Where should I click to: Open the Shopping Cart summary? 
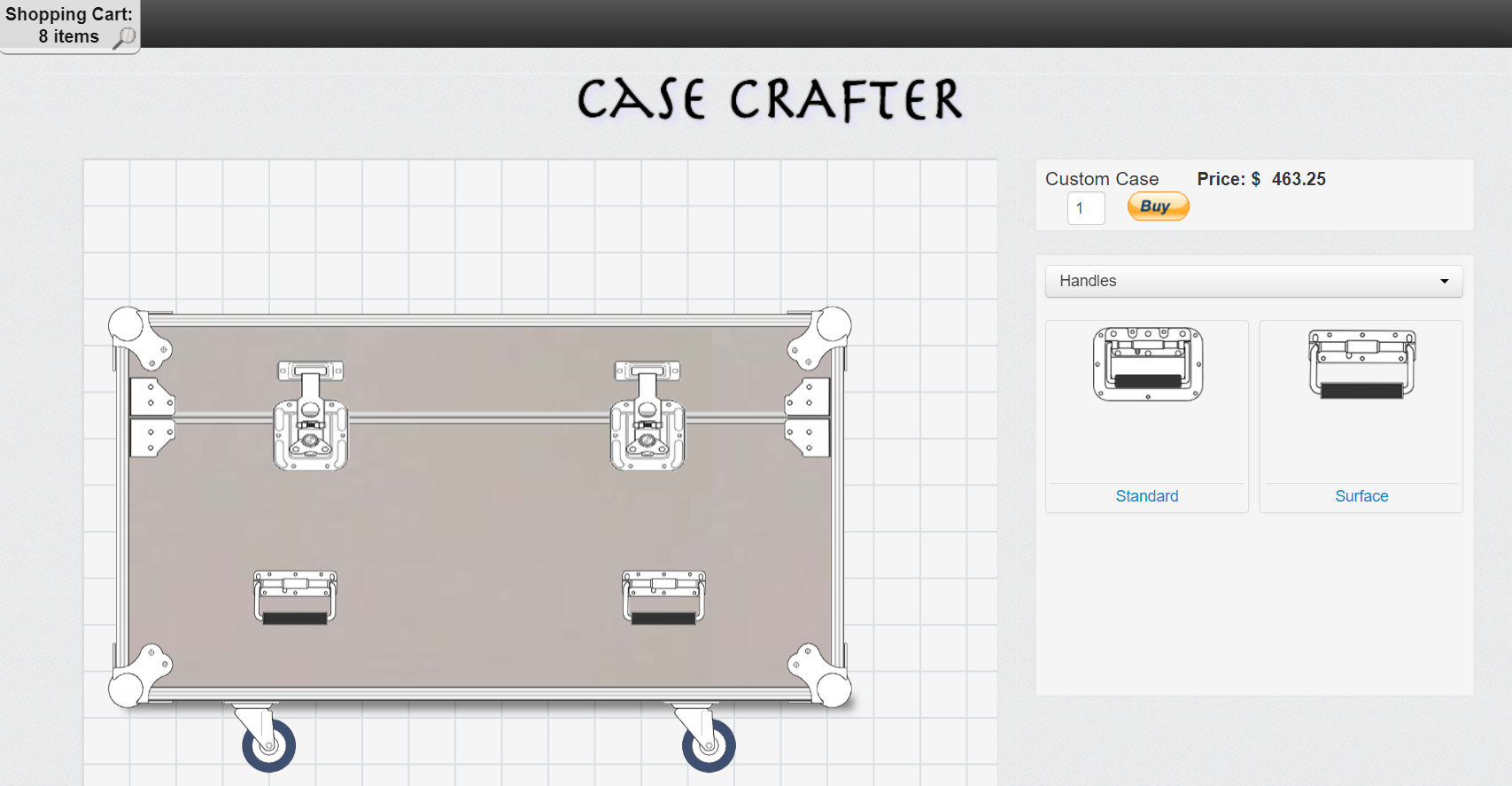click(69, 26)
